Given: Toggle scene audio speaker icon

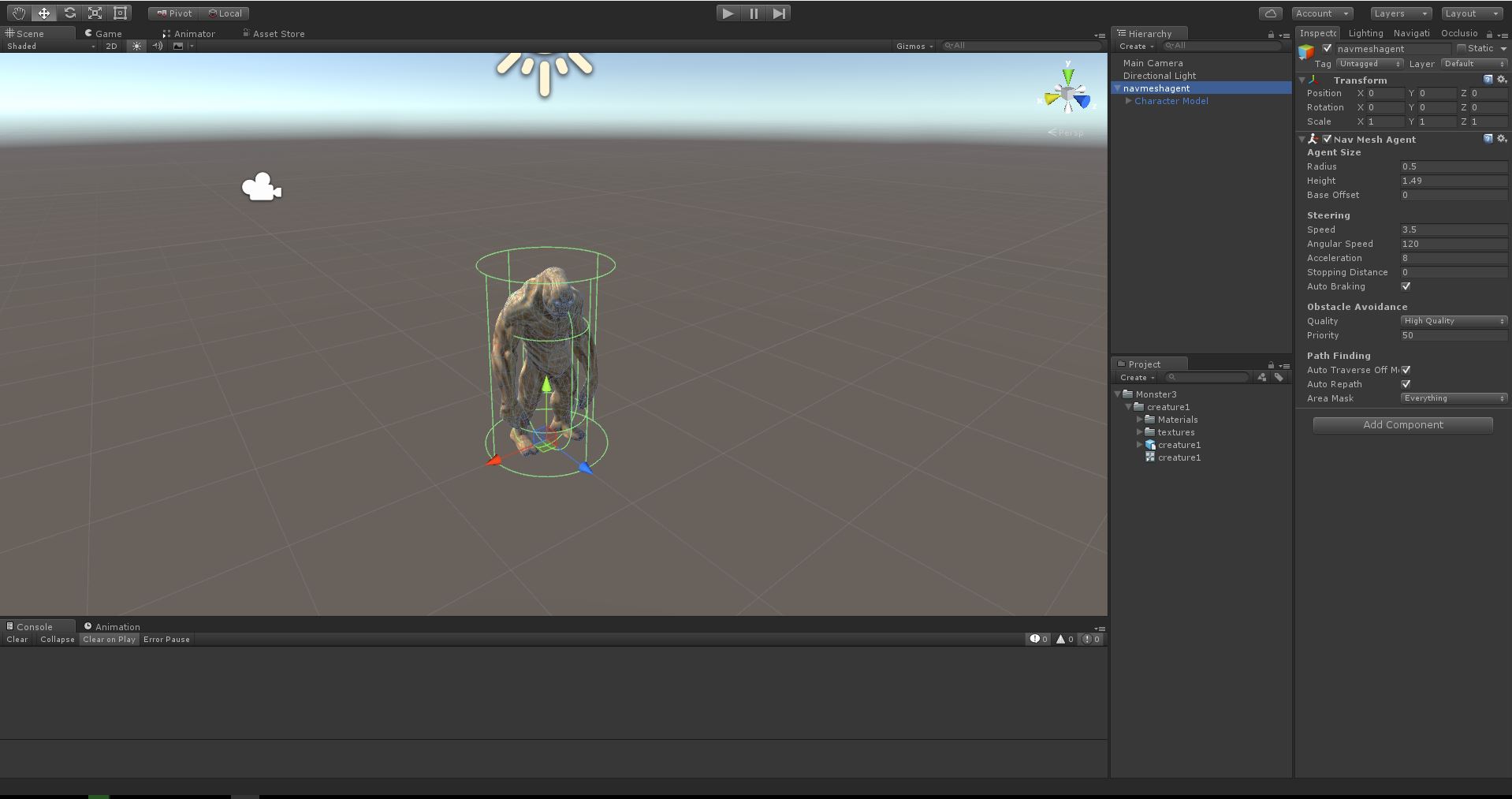Looking at the screenshot, I should pos(157,46).
